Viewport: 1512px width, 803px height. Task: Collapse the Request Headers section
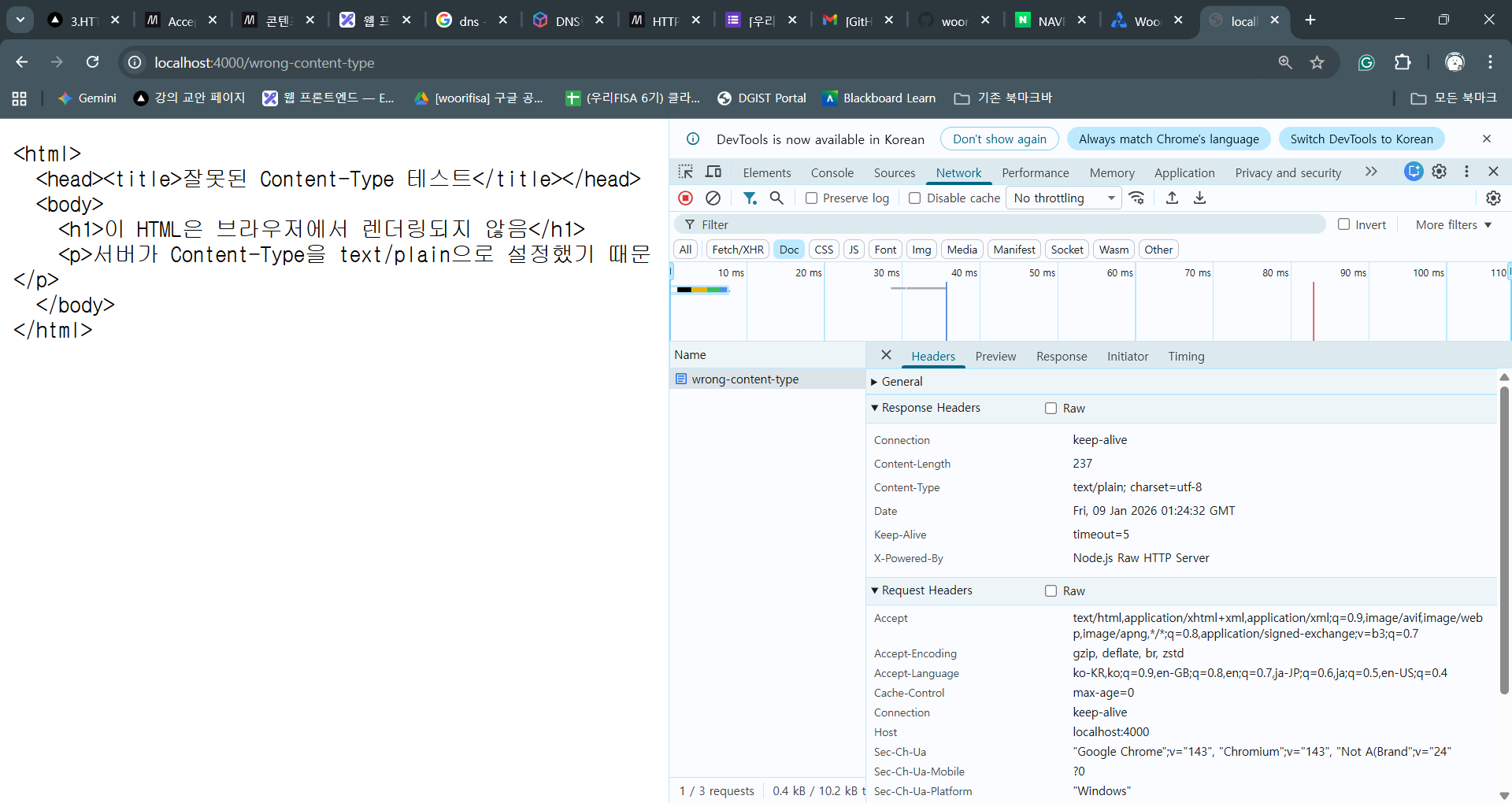[x=922, y=590]
